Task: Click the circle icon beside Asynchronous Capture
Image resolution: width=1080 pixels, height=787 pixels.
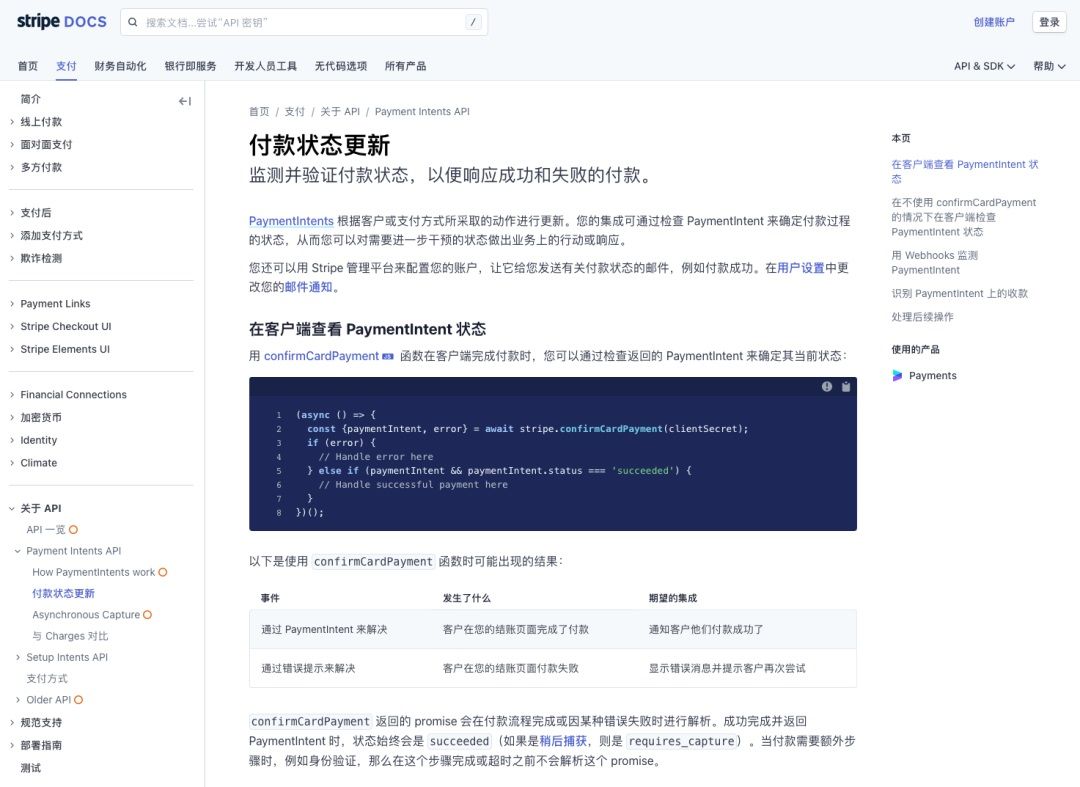Action: click(x=147, y=615)
